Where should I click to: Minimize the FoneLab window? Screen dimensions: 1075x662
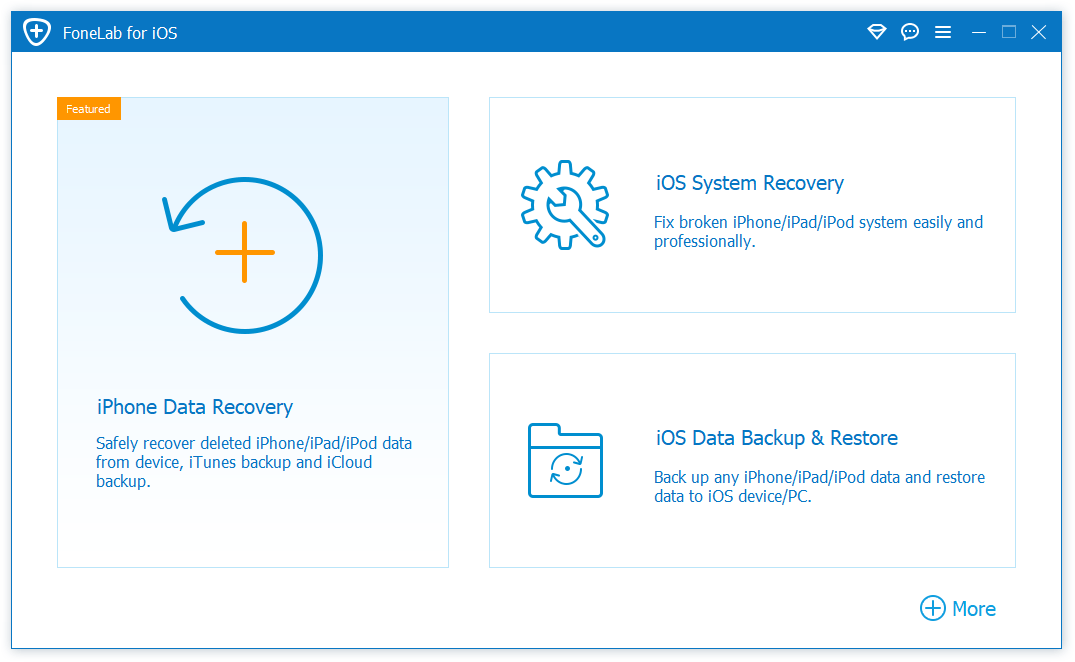pyautogui.click(x=978, y=32)
